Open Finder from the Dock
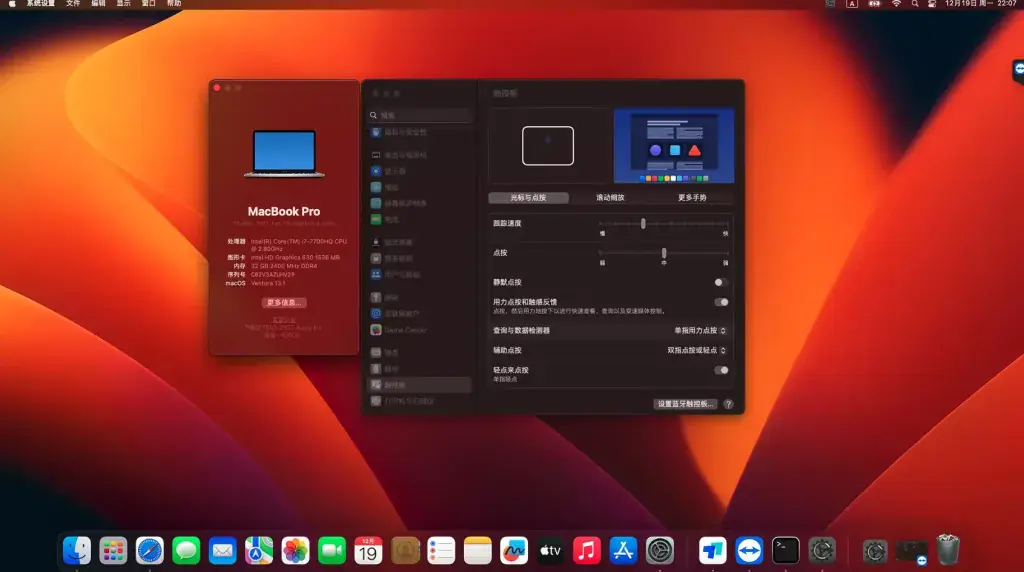 click(77, 550)
